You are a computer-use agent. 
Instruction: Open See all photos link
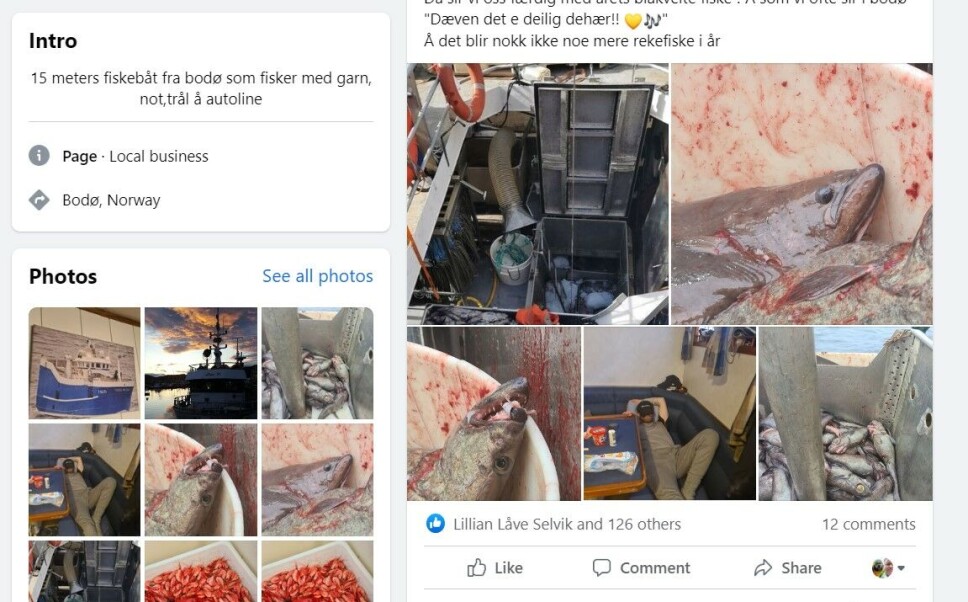tap(317, 276)
